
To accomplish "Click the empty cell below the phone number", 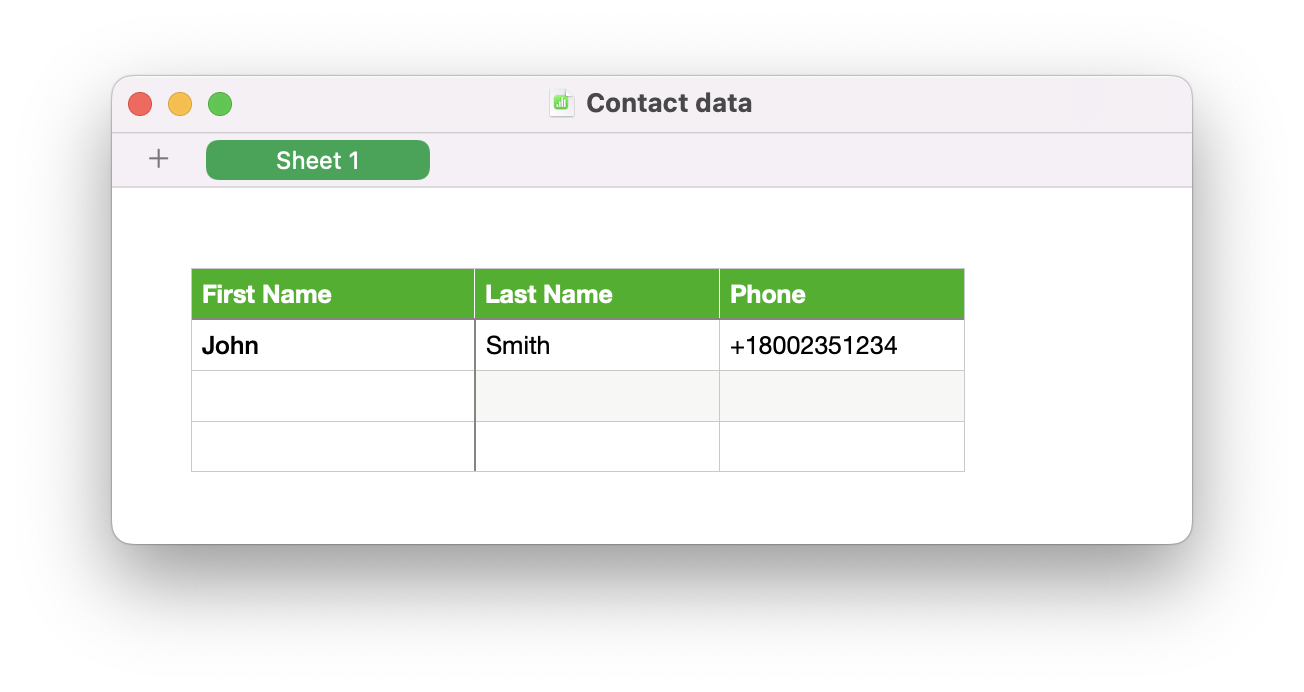I will 841,395.
